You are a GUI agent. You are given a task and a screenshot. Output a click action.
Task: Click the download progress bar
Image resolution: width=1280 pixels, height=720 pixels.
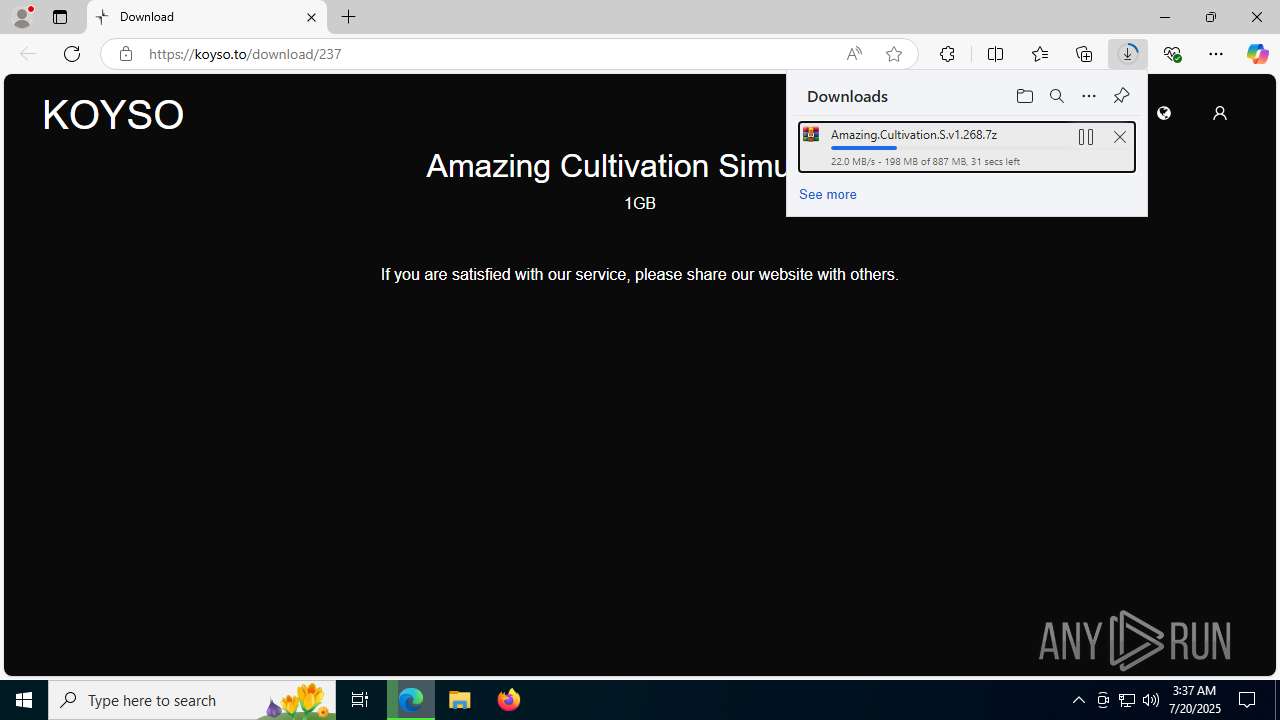[x=949, y=148]
